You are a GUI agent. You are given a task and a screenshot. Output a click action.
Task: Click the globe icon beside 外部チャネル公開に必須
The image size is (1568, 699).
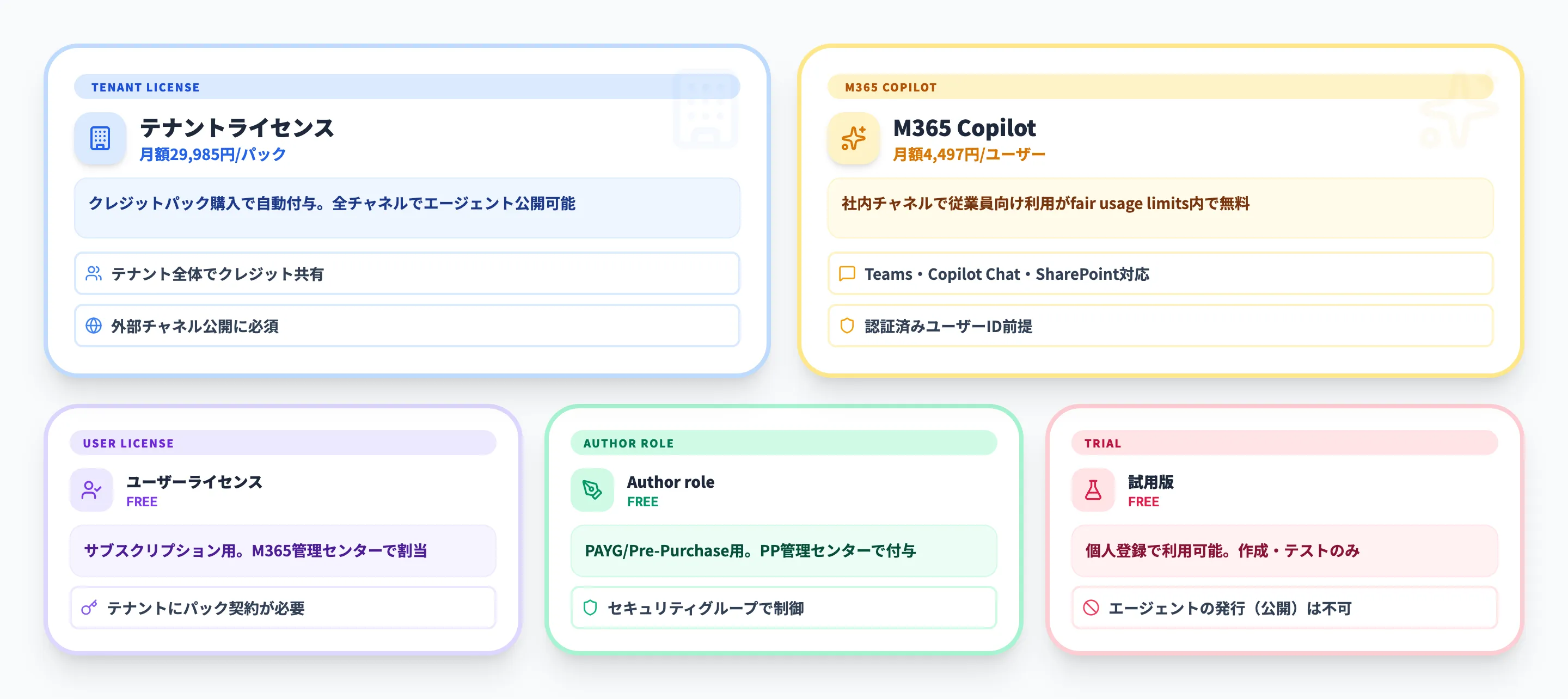tap(93, 326)
